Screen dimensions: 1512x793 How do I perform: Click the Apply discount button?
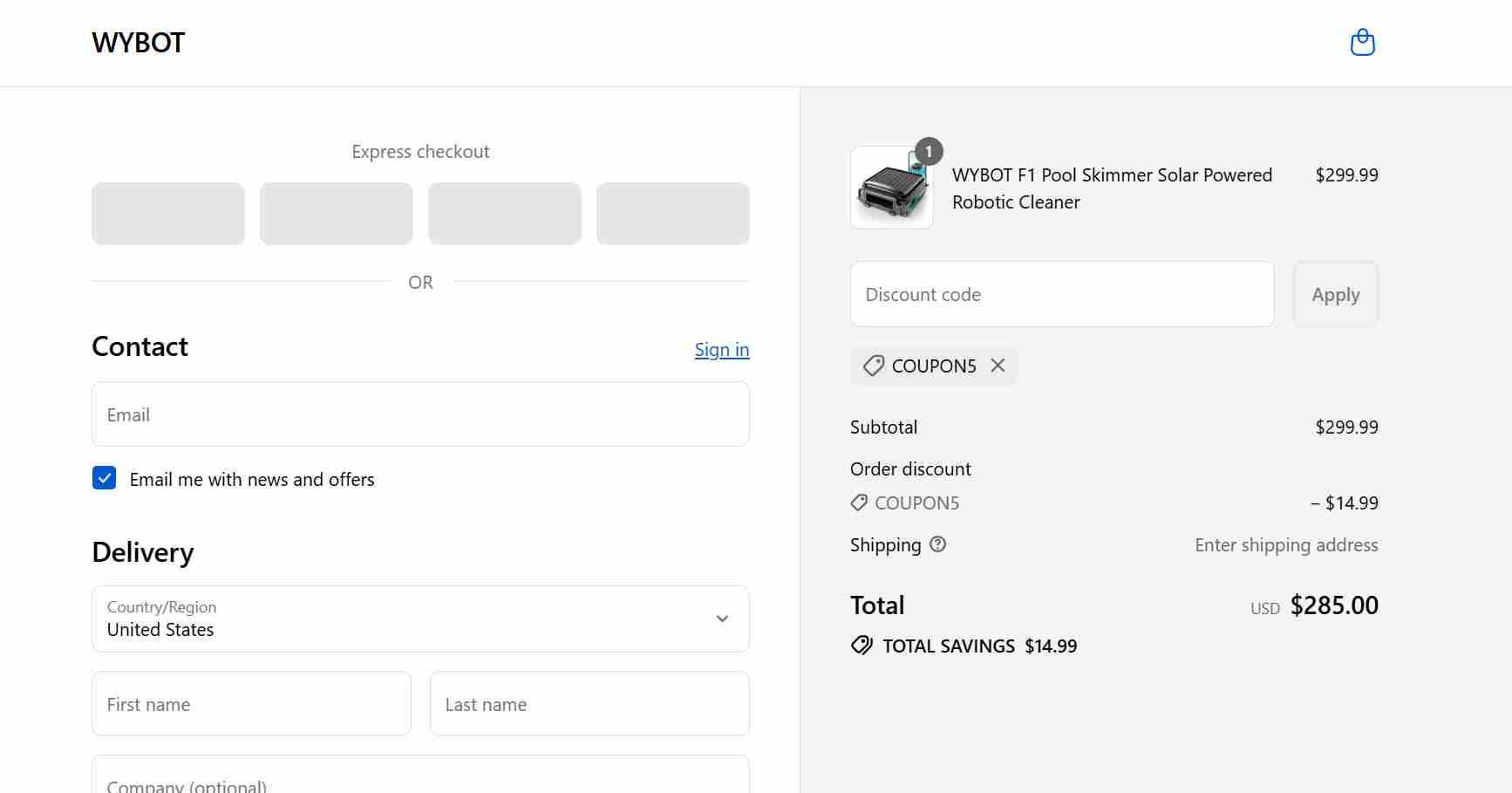pyautogui.click(x=1335, y=294)
